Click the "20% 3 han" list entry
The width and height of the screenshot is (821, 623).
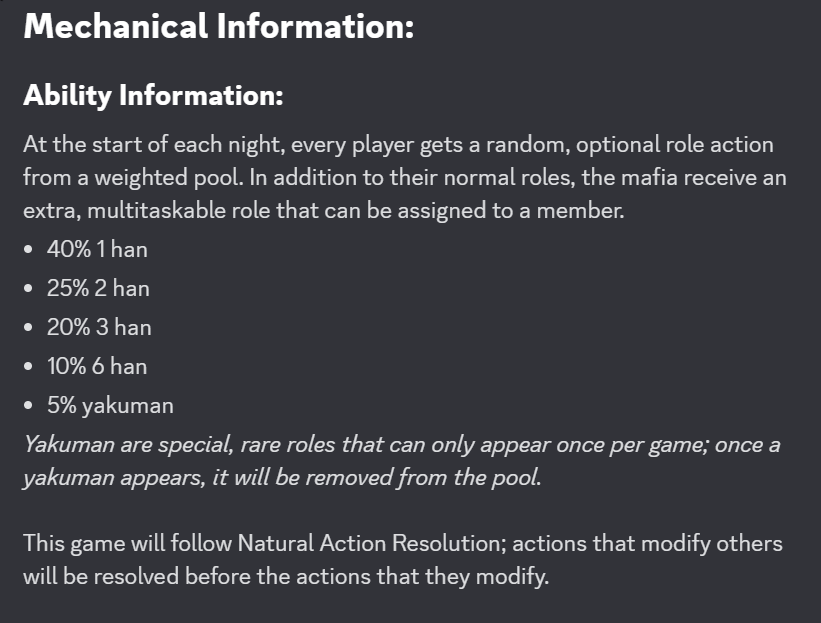tap(99, 327)
